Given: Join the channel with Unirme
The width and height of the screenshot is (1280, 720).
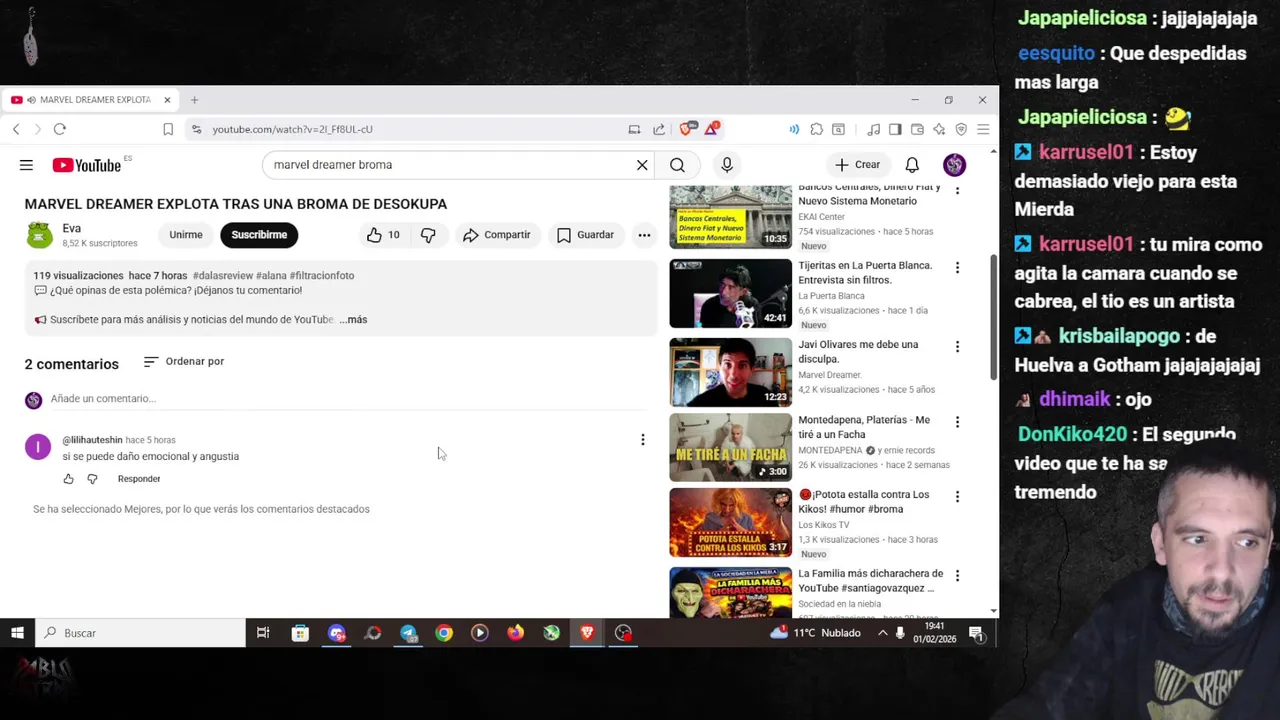Looking at the screenshot, I should [186, 235].
